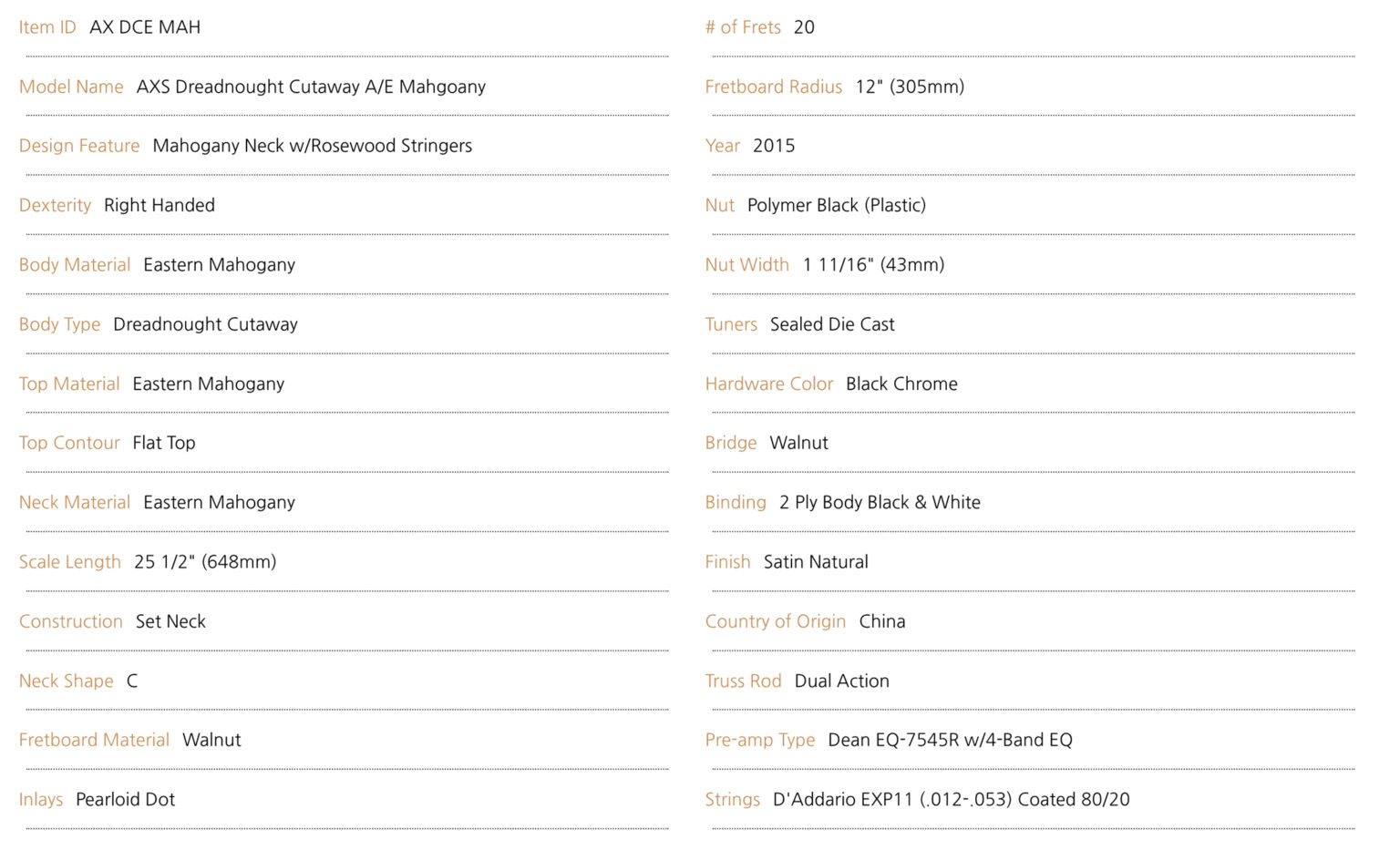Click the # of Frets label
This screenshot has height=850, width=1400.
(743, 27)
